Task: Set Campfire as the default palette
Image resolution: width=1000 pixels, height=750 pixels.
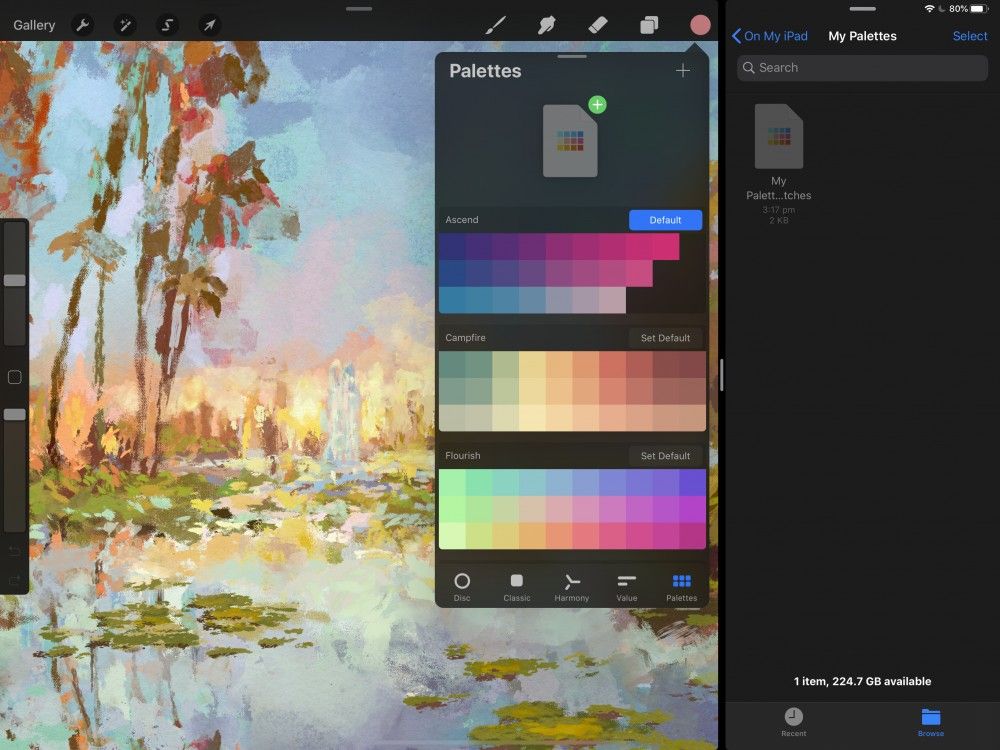Action: [665, 337]
